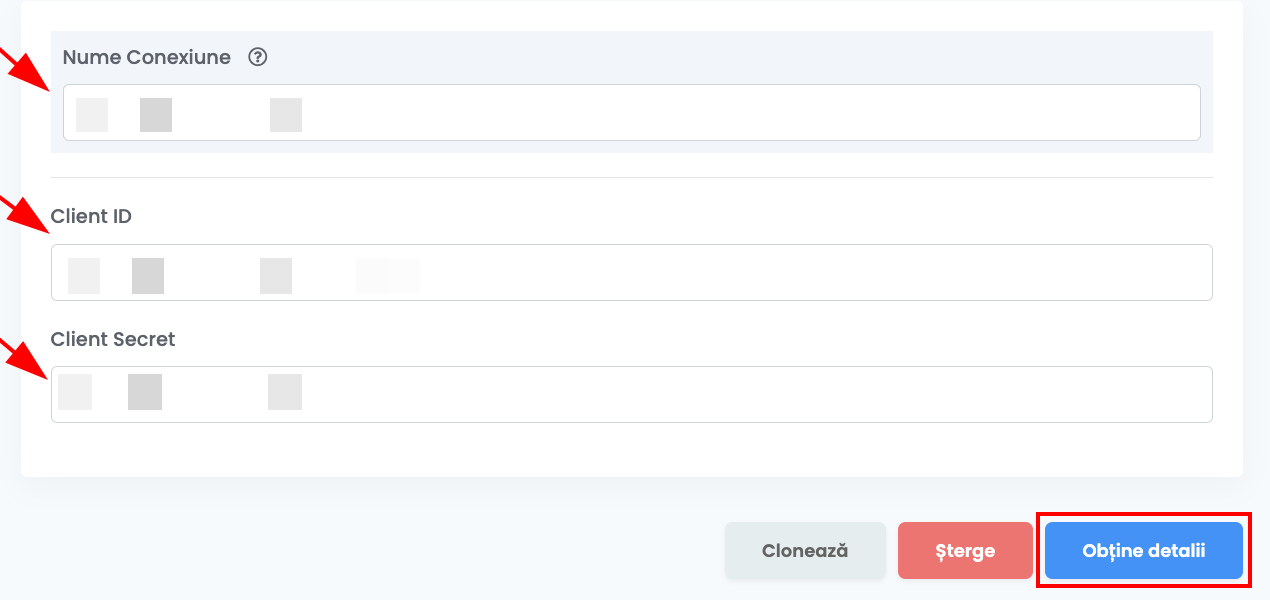Click the horizontal divider above the Client ID label
The width and height of the screenshot is (1270, 600).
631,177
